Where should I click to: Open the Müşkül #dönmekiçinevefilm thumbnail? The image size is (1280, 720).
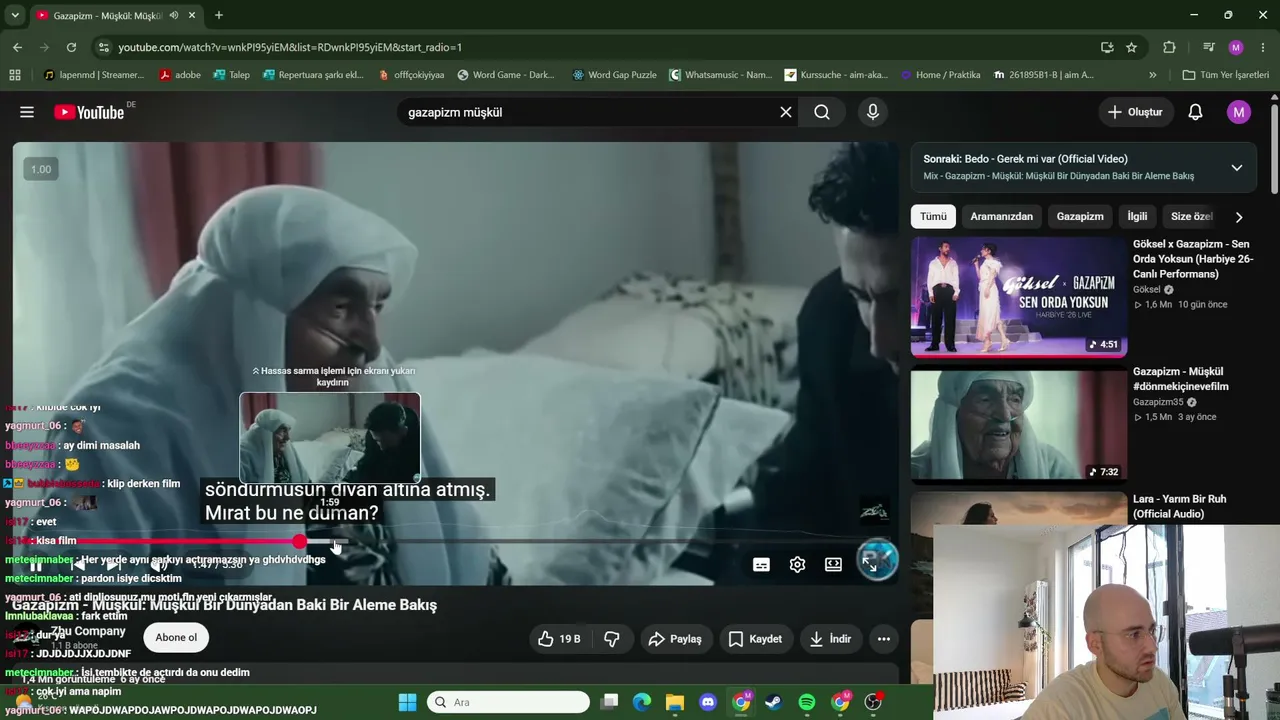(x=1019, y=424)
